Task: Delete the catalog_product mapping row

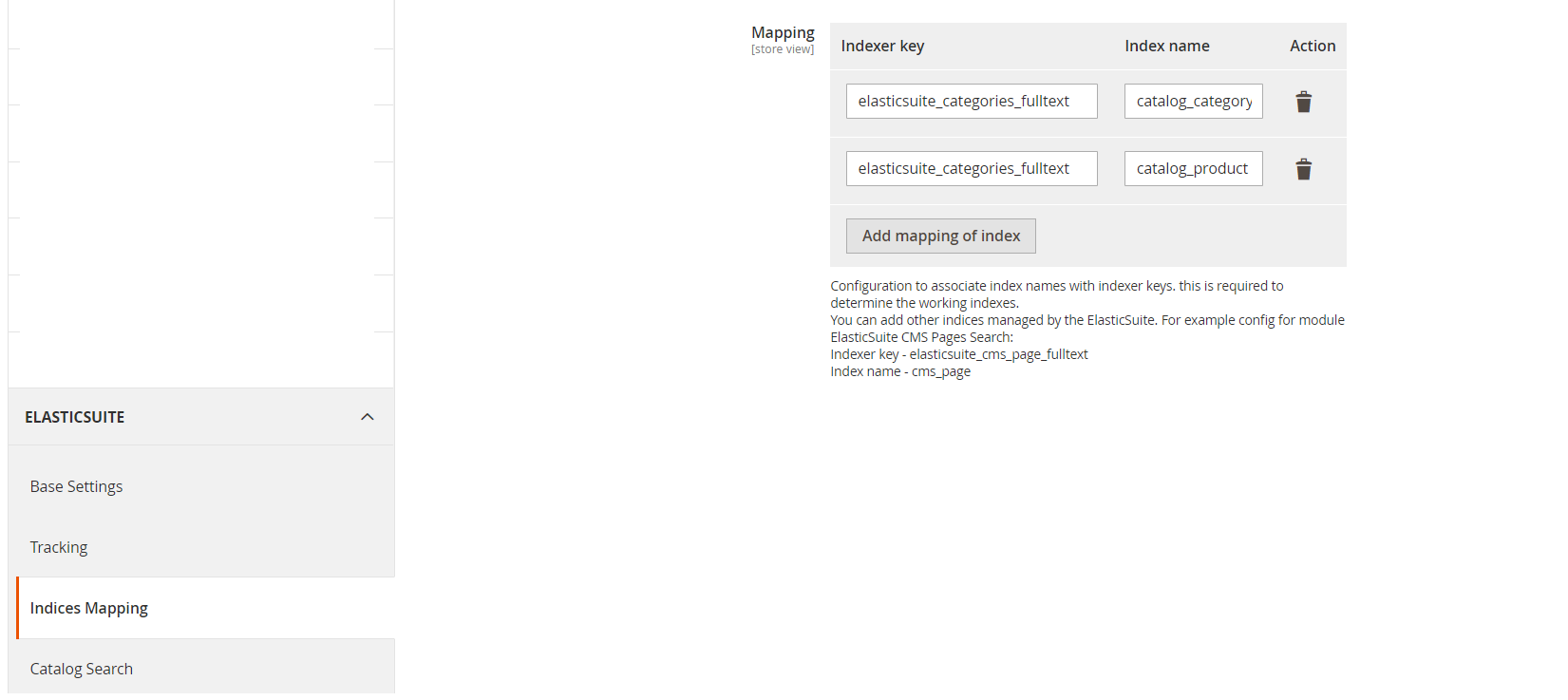Action: (x=1303, y=169)
